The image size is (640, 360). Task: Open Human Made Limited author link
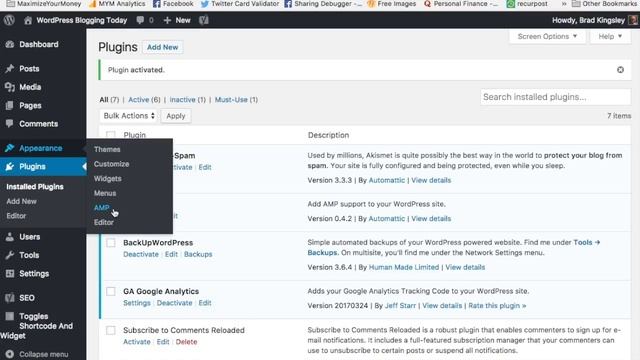coord(404,267)
